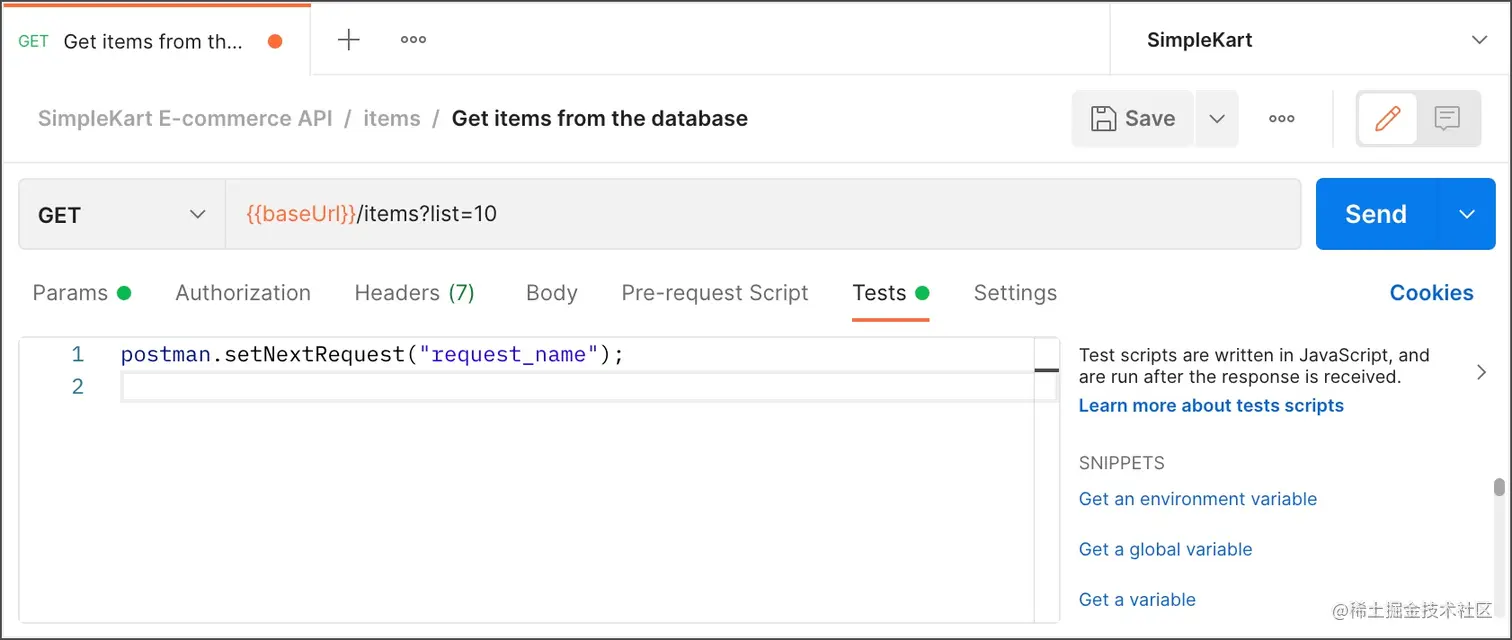This screenshot has width=1512, height=640.
Task: Open tab options three-dot menu
Action: [413, 40]
